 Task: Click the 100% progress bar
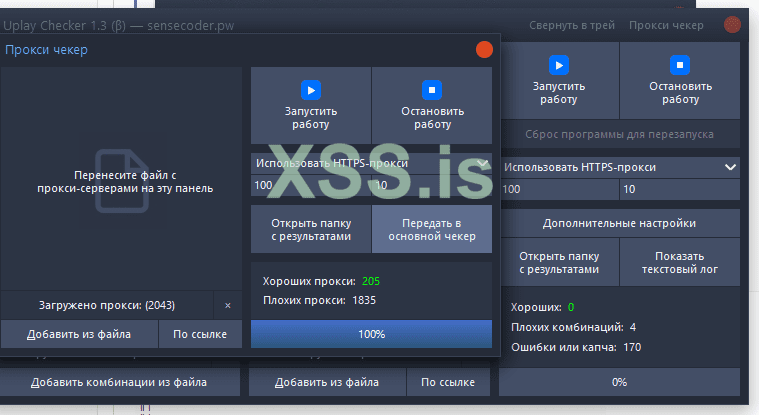click(x=371, y=334)
